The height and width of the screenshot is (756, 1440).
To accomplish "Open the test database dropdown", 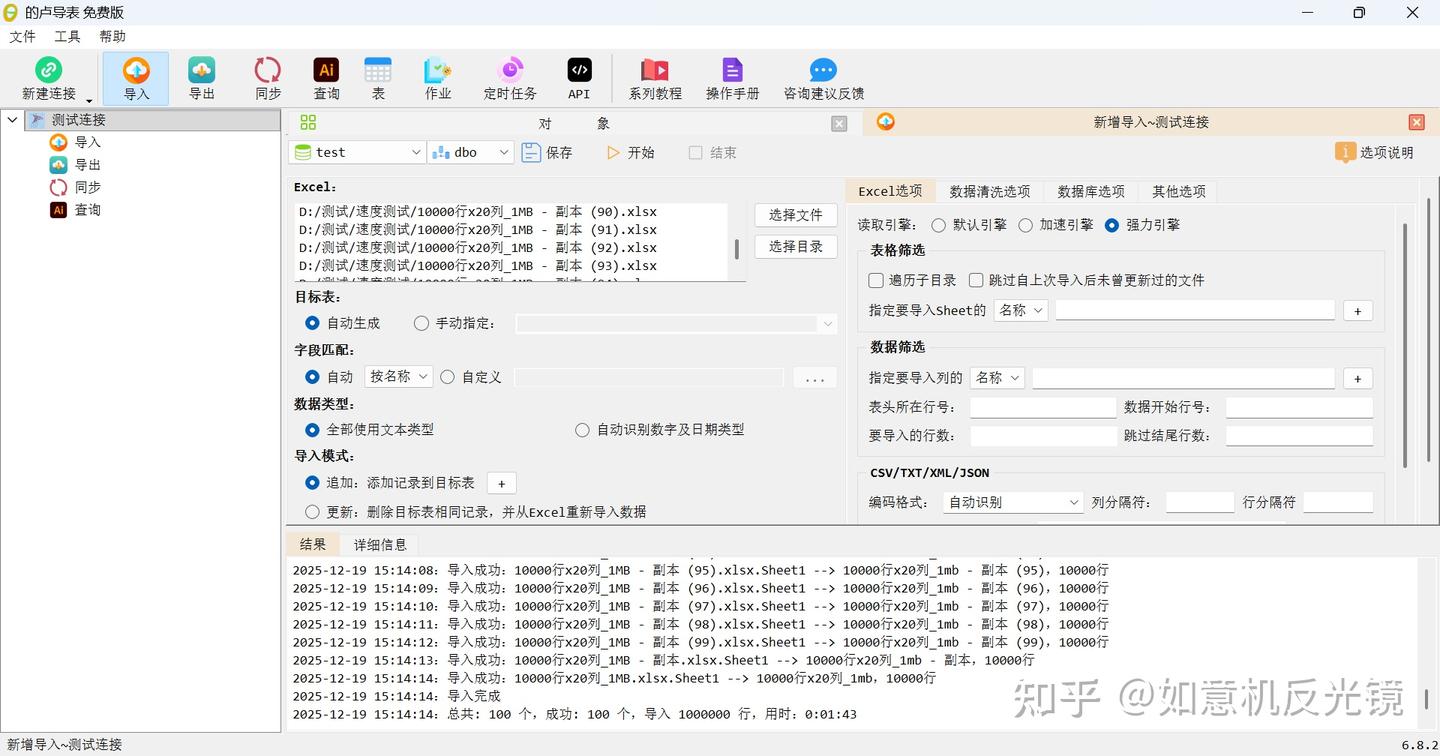I will [357, 152].
